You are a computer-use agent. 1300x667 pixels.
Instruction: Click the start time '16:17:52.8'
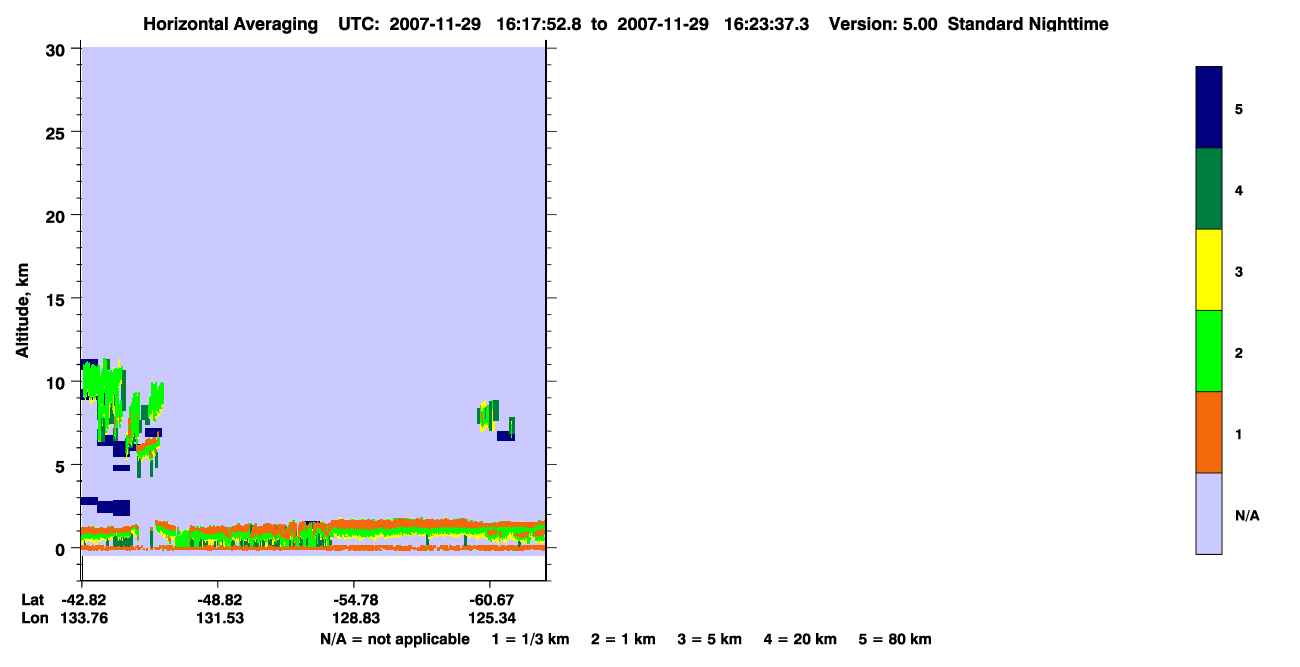click(x=540, y=24)
